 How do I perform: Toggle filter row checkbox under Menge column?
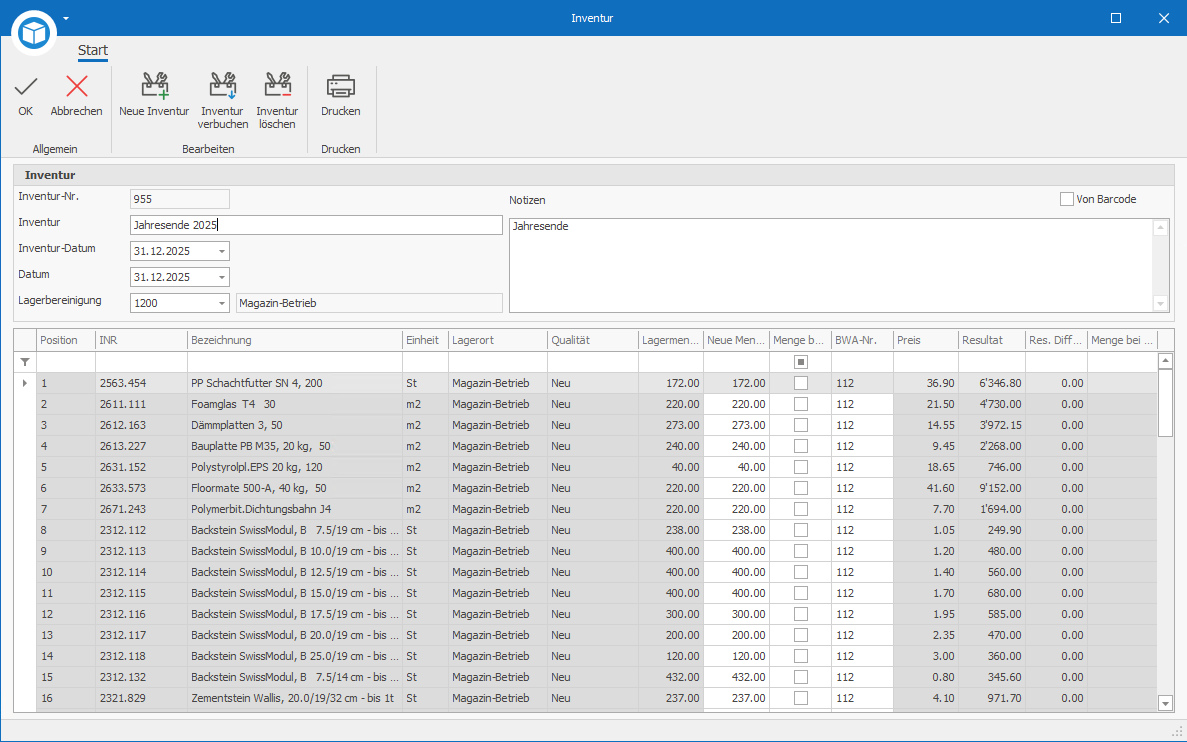(x=801, y=362)
